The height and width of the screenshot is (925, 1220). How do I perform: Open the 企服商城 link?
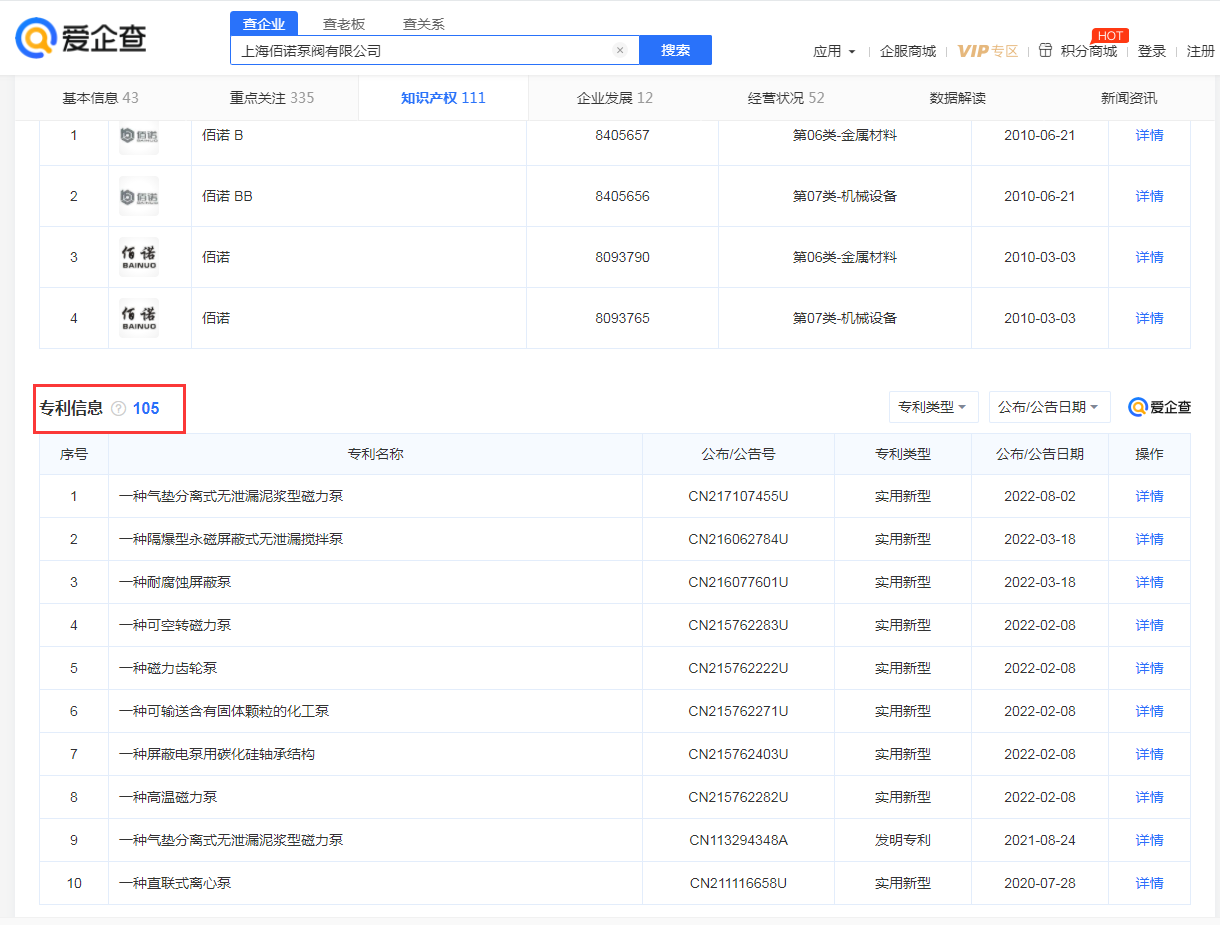point(908,51)
